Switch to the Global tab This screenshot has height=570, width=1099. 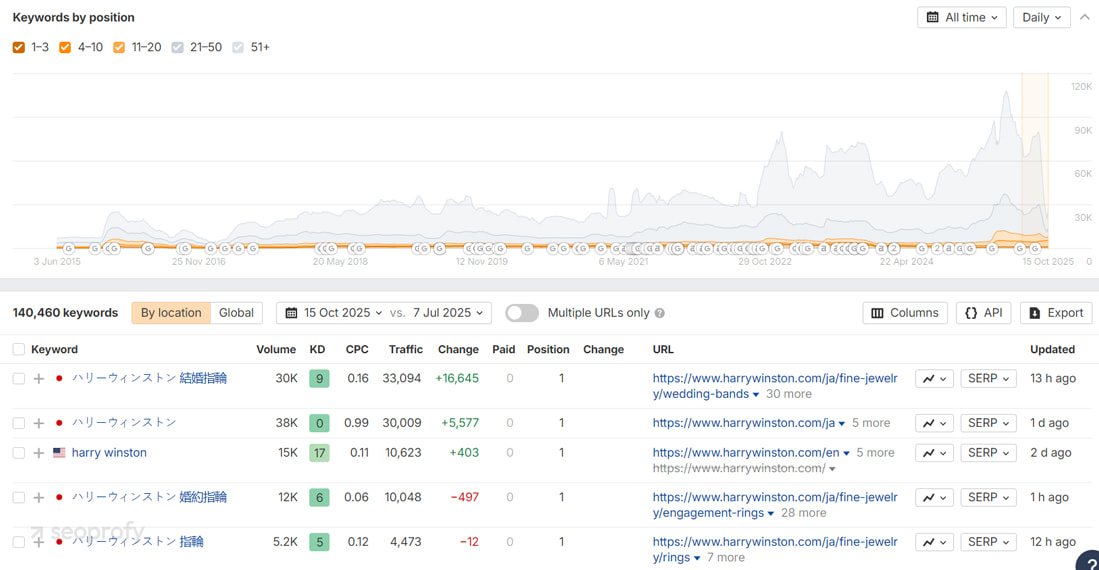tap(236, 313)
